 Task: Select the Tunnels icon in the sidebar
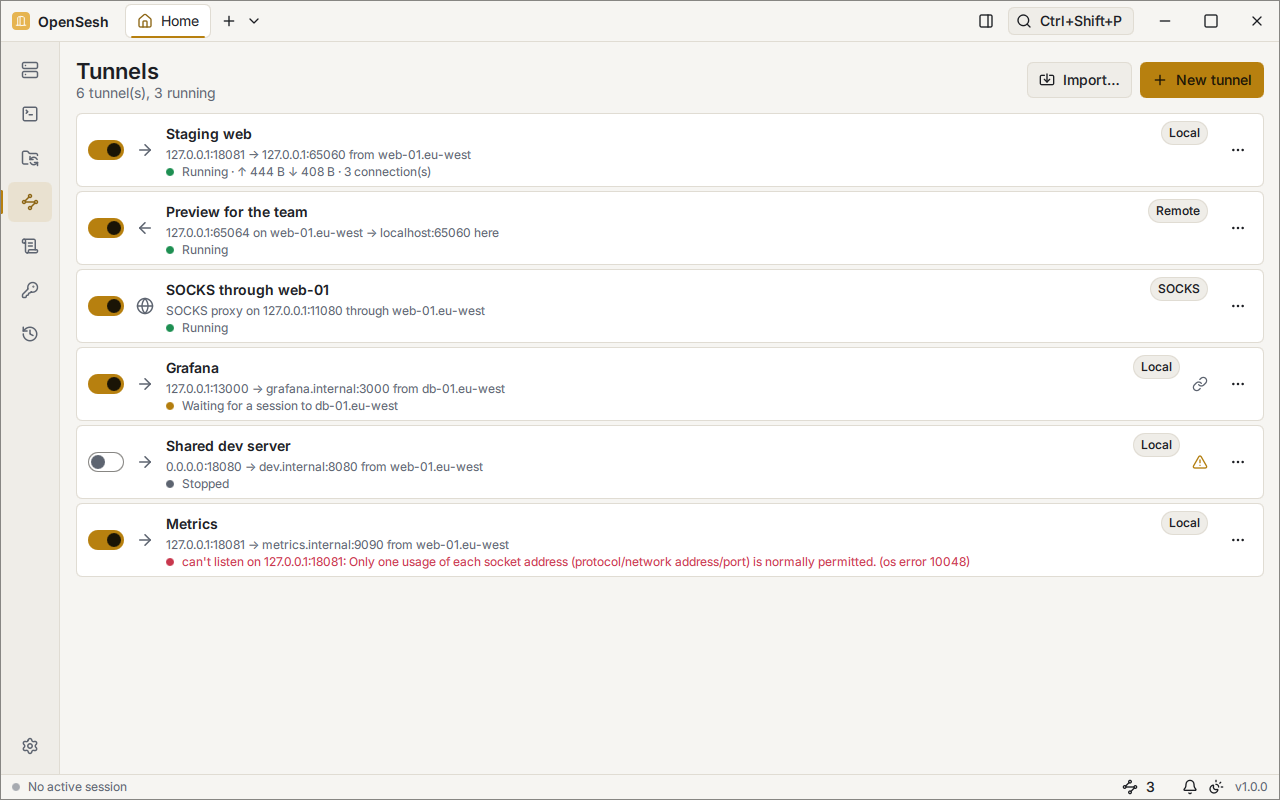[30, 202]
